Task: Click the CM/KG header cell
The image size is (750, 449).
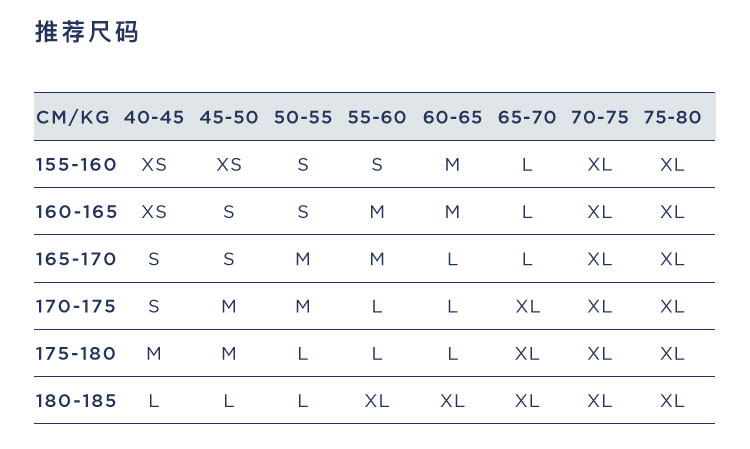Action: coord(73,117)
